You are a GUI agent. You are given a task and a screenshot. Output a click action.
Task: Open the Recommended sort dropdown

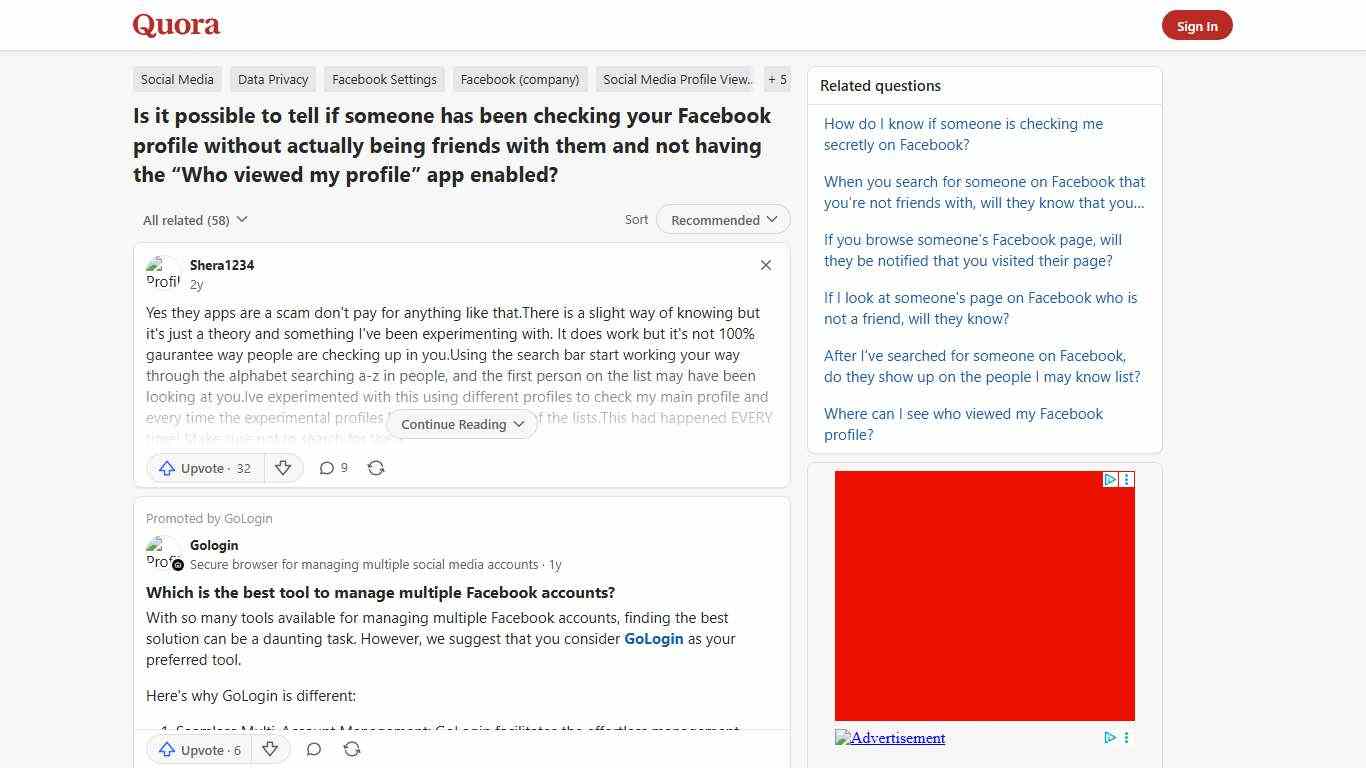click(x=722, y=219)
